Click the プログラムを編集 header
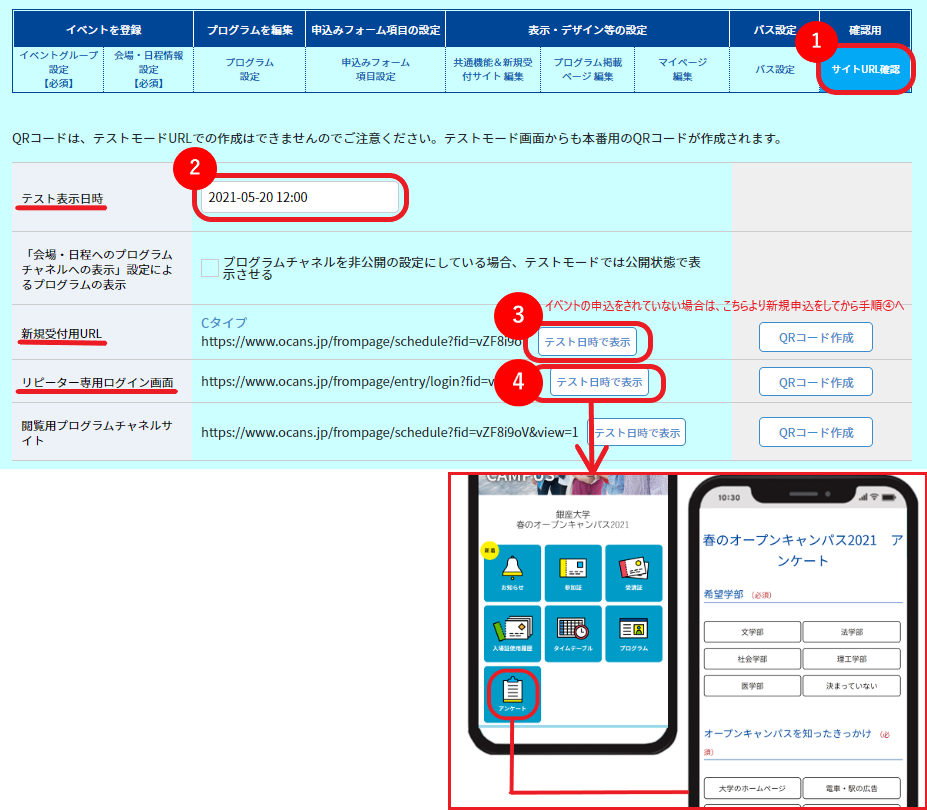This screenshot has height=810, width=927. pyautogui.click(x=249, y=30)
